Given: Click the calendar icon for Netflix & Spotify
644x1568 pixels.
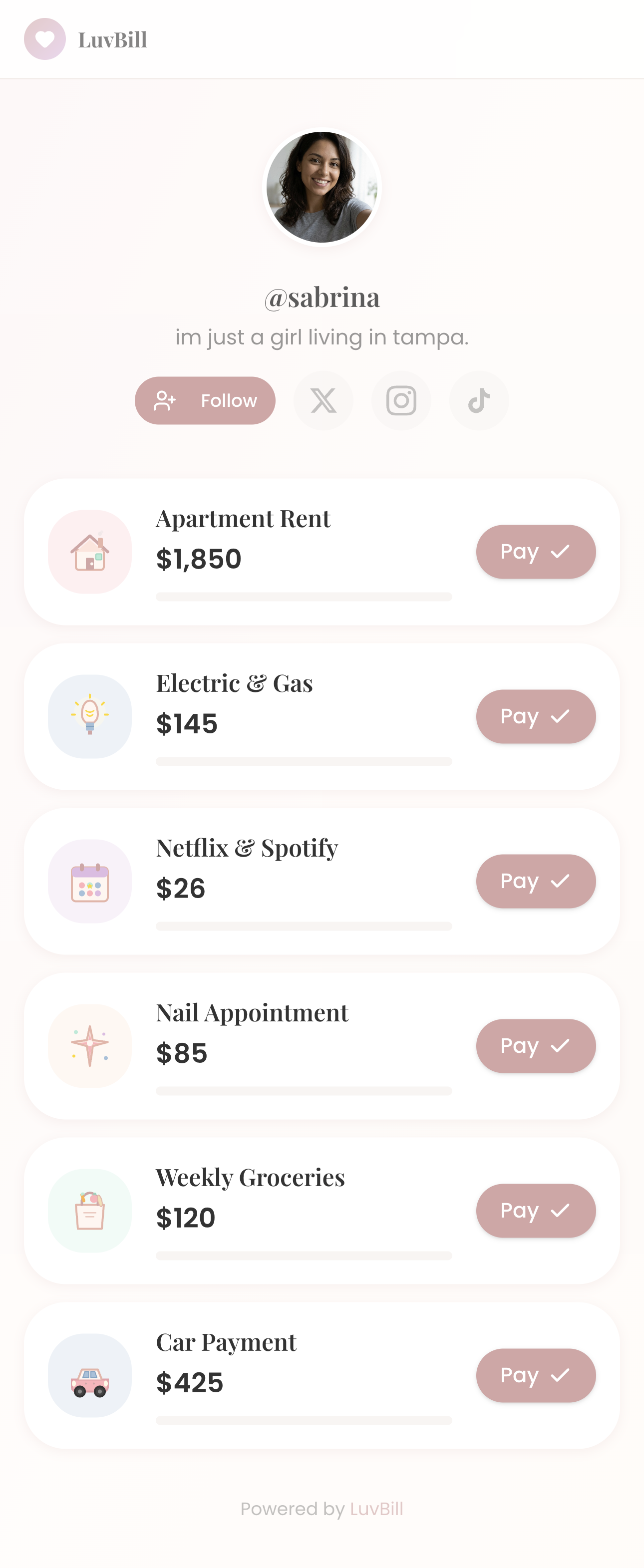Looking at the screenshot, I should click(x=90, y=882).
